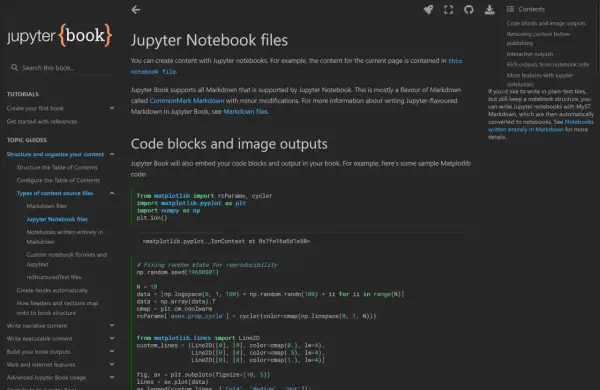Open 'Configure the Table of Contents'
Viewport: 600px width, 390px height.
point(58,180)
